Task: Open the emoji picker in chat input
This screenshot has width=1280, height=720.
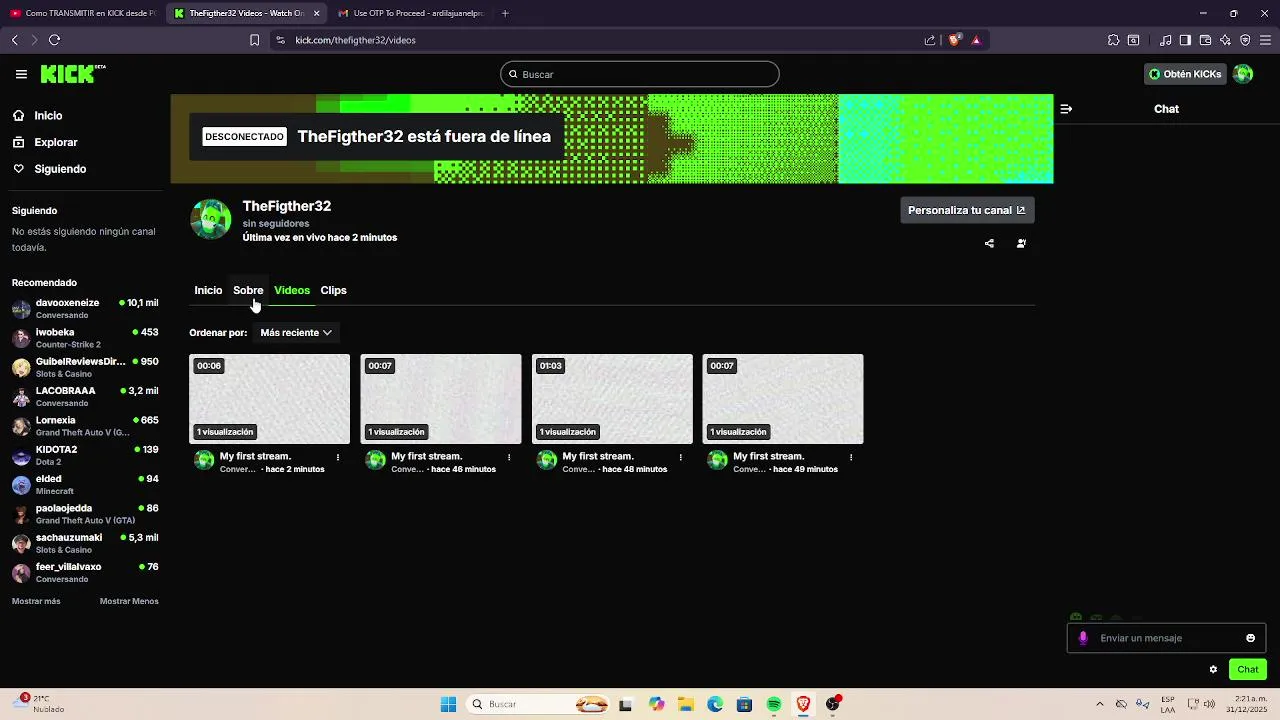Action: [1250, 638]
